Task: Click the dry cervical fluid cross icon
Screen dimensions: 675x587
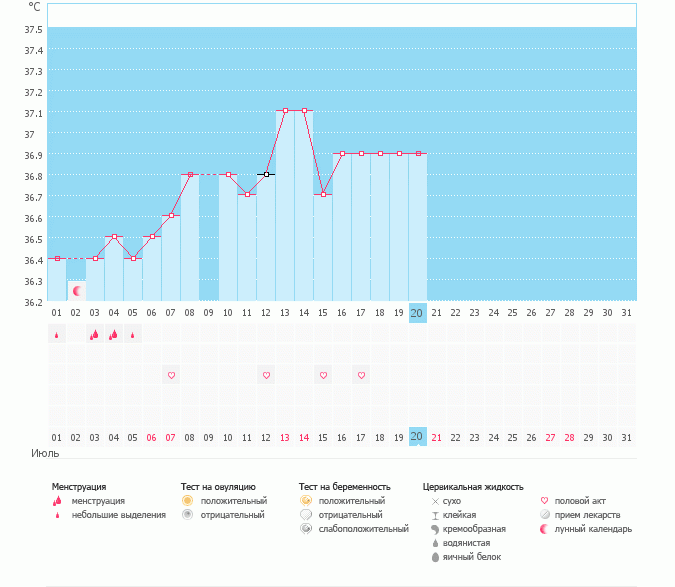Action: tap(435, 500)
